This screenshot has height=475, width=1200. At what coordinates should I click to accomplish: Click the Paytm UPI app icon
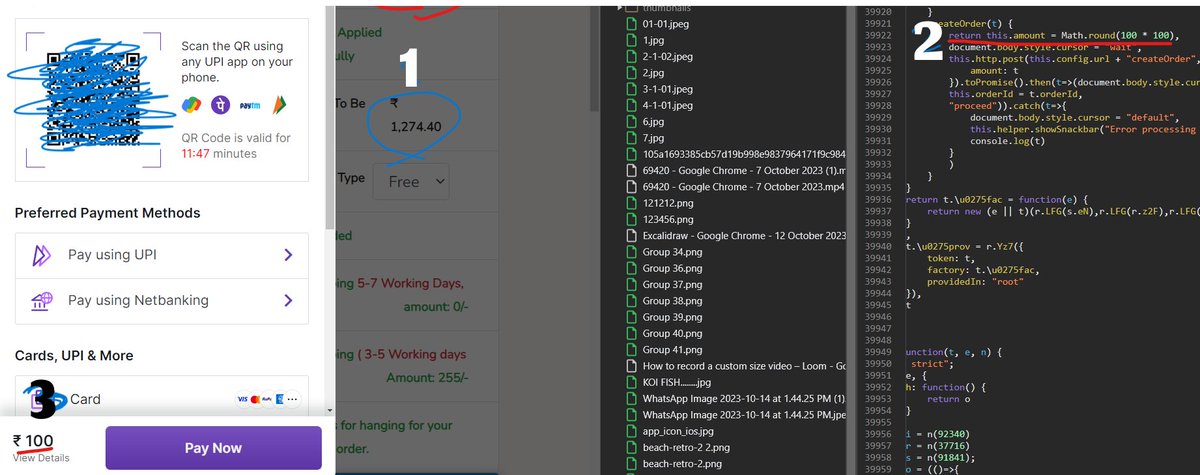[248, 104]
